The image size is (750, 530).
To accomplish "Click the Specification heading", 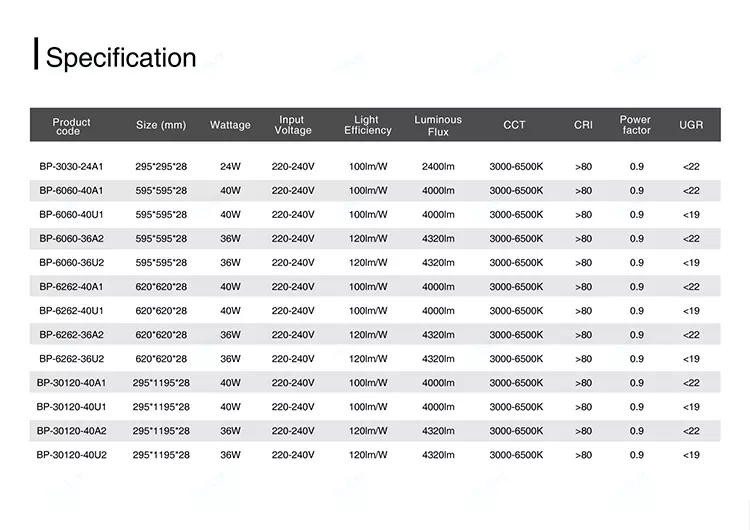I will point(121,57).
